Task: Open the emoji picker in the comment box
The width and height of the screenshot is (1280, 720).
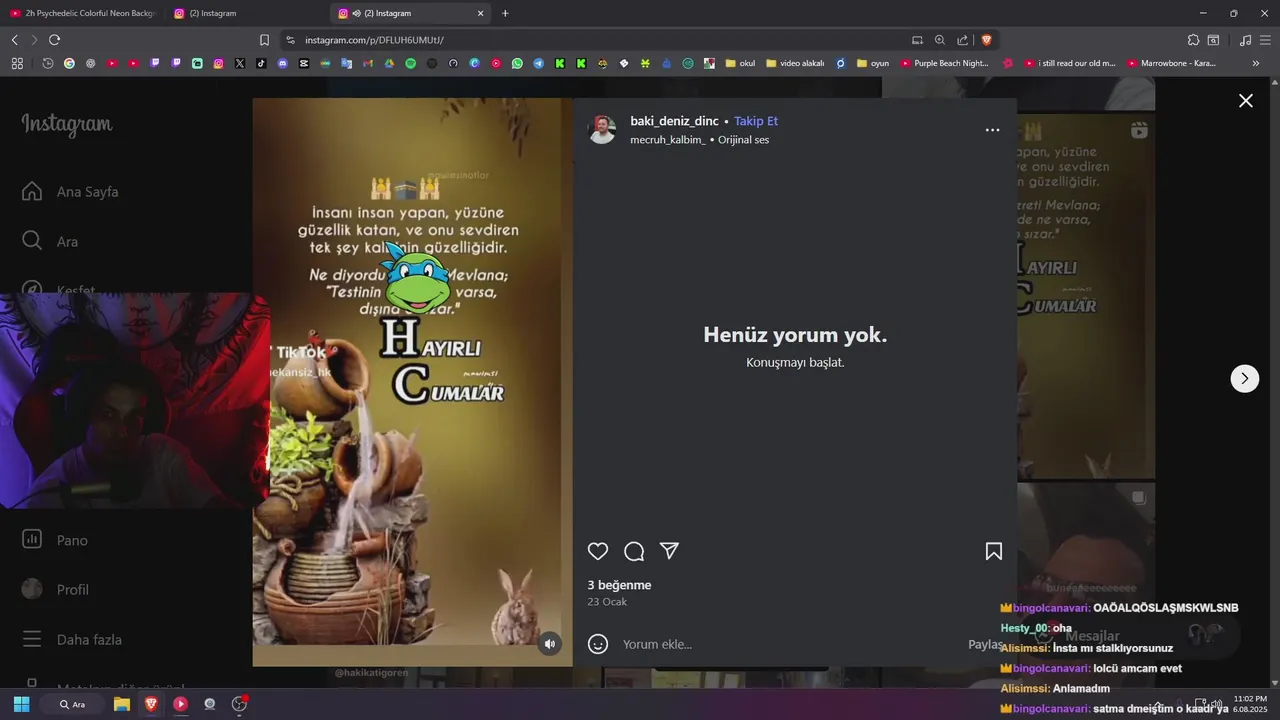Action: tap(598, 644)
